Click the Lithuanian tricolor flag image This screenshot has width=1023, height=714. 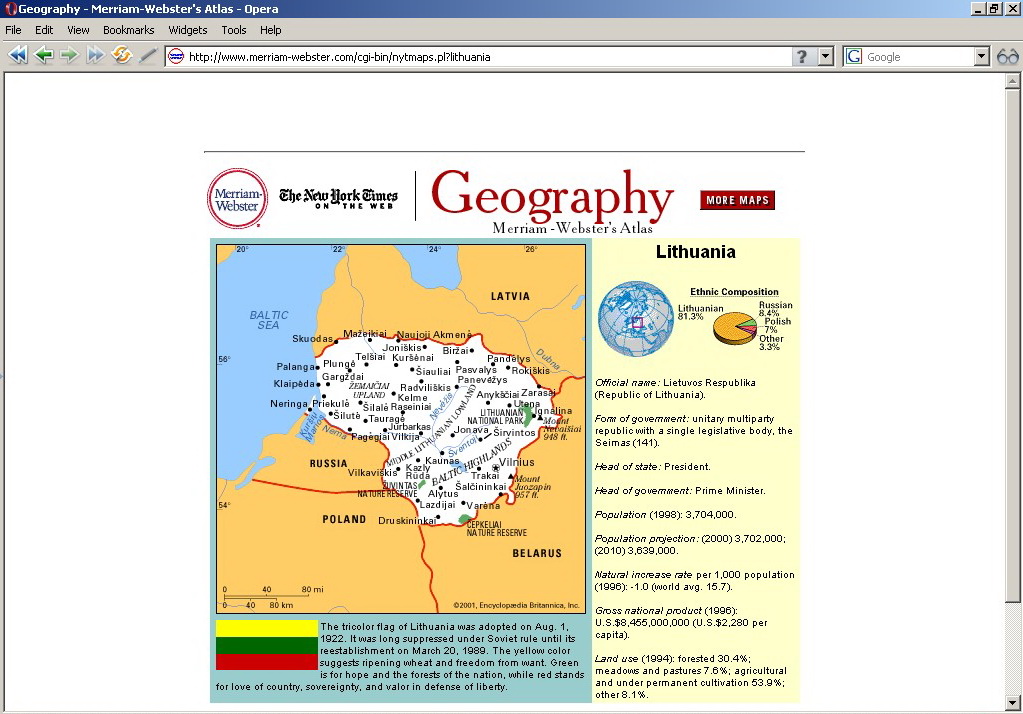(266, 645)
